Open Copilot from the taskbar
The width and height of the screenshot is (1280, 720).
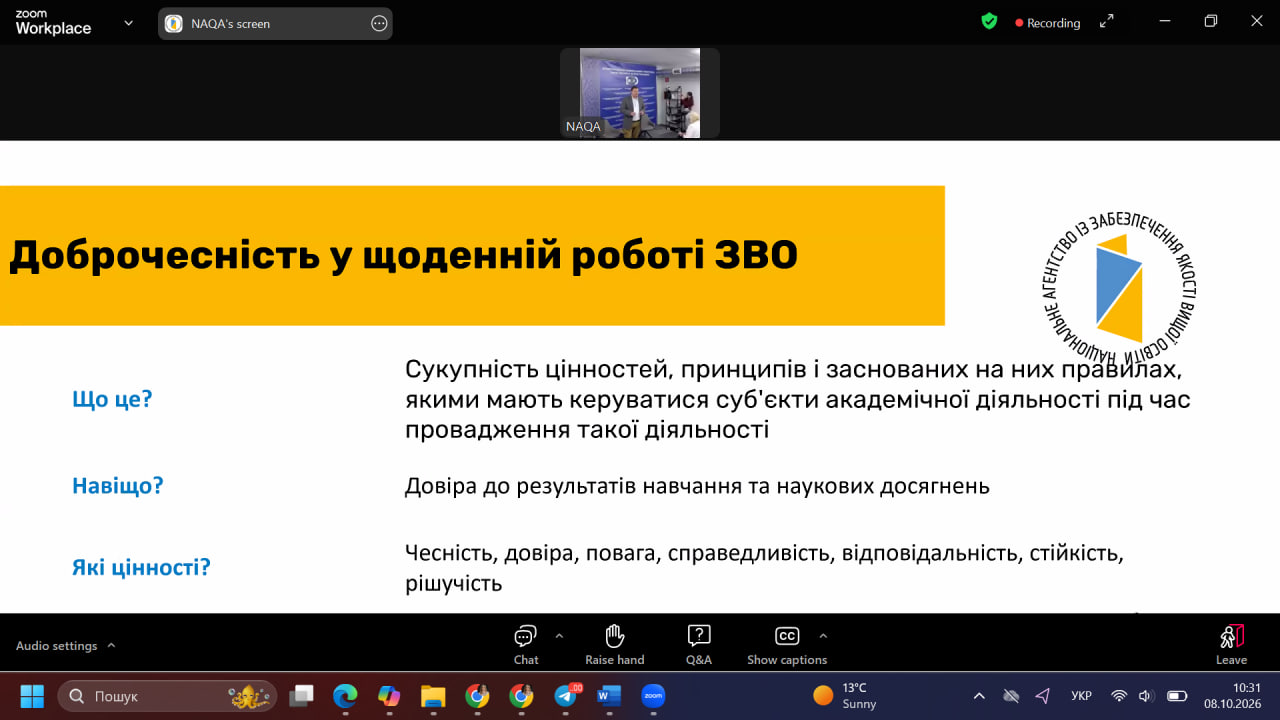coord(389,695)
